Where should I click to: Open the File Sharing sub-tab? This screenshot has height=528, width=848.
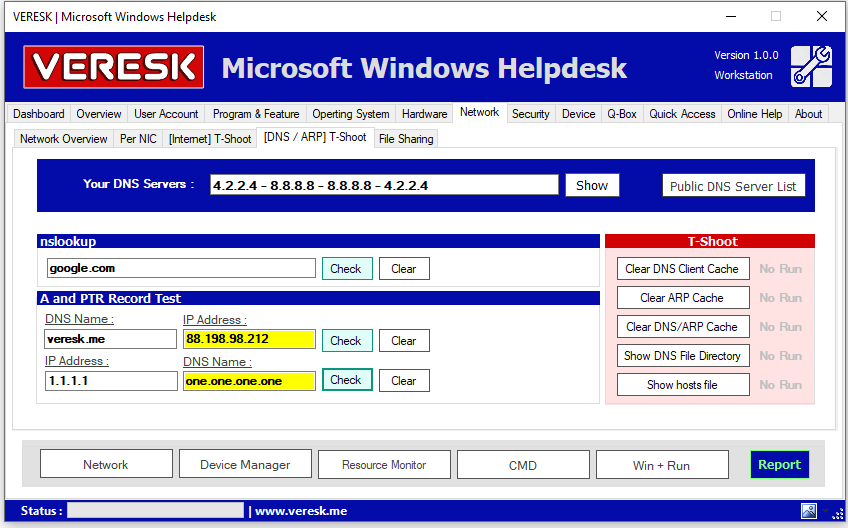point(406,139)
